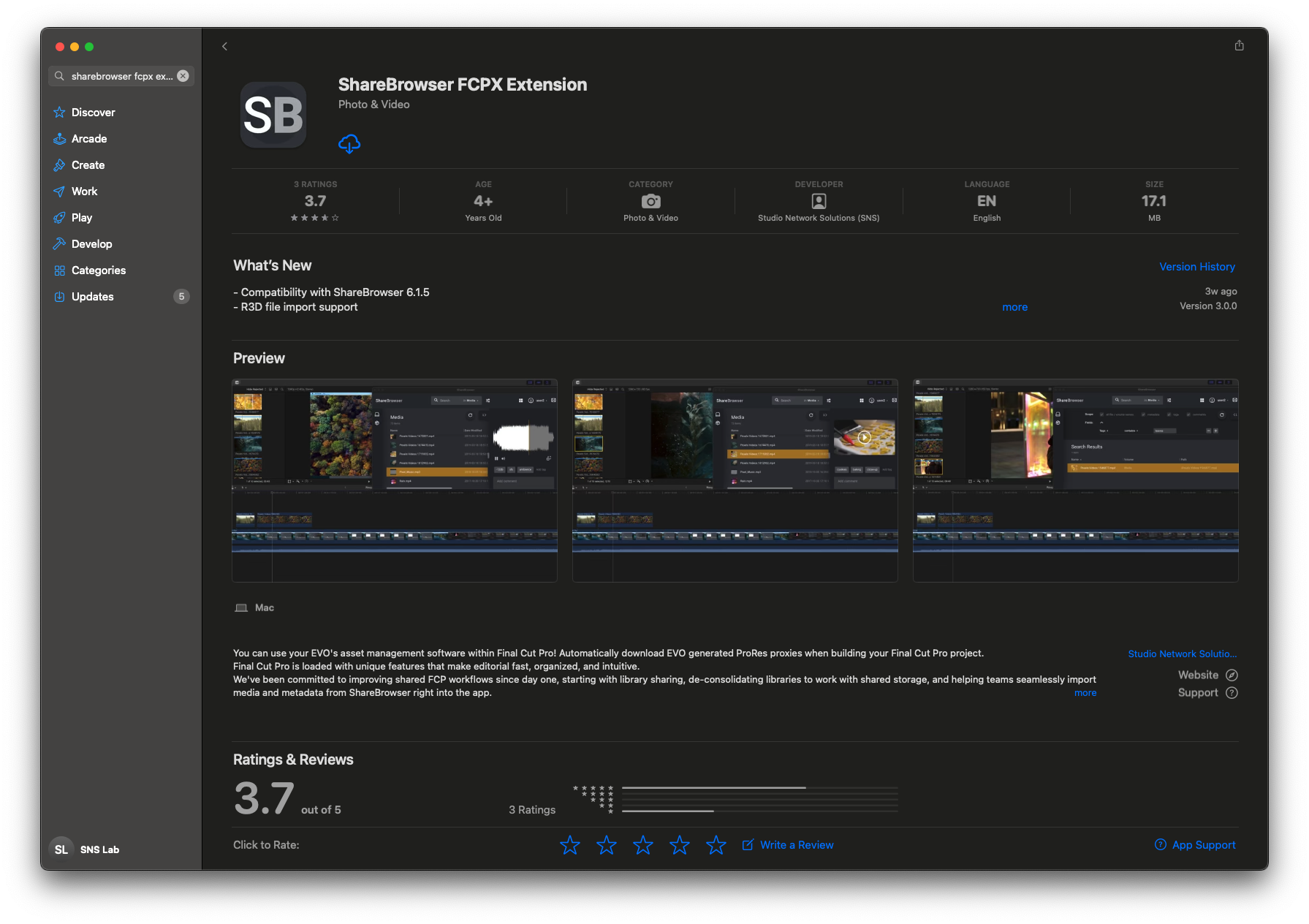Viewport: 1309px width, 924px height.
Task: Click the Support question mark icon
Action: coord(1232,693)
